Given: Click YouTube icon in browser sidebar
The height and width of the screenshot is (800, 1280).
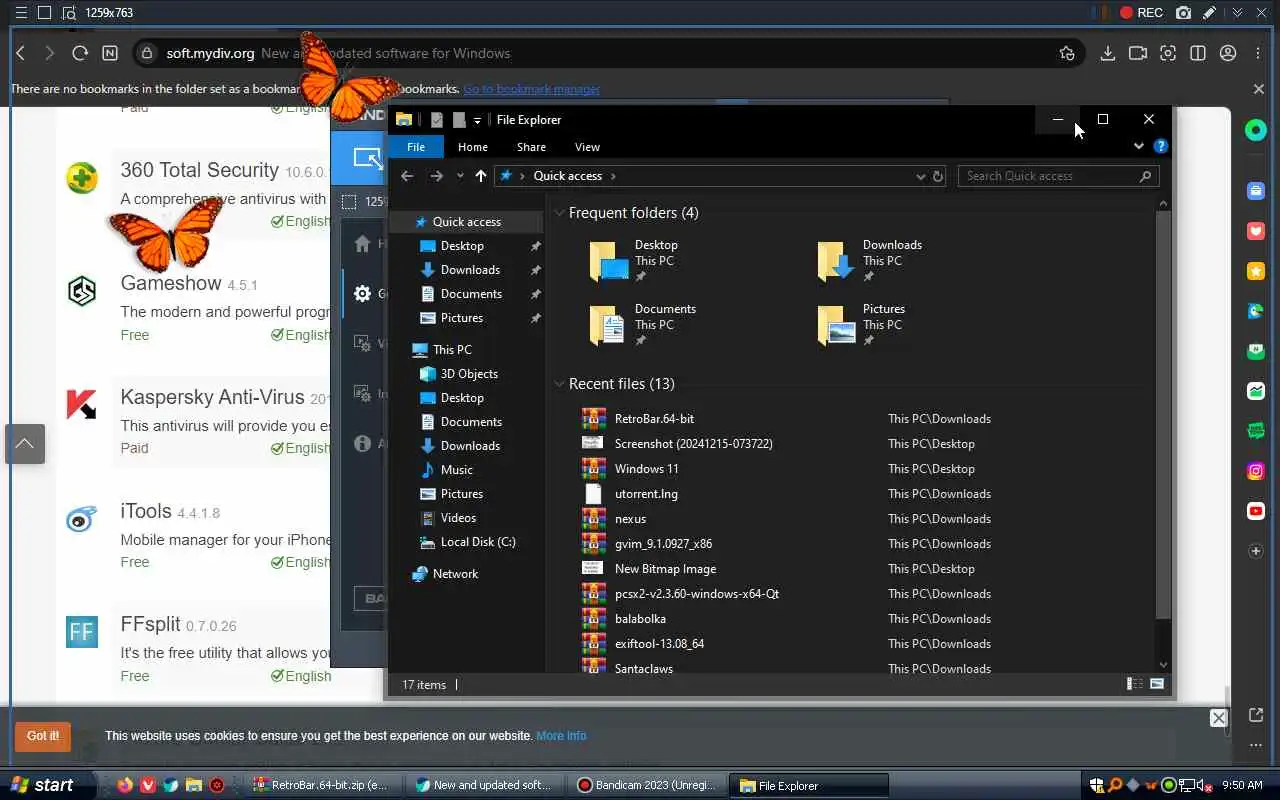Looking at the screenshot, I should pos(1256,511).
